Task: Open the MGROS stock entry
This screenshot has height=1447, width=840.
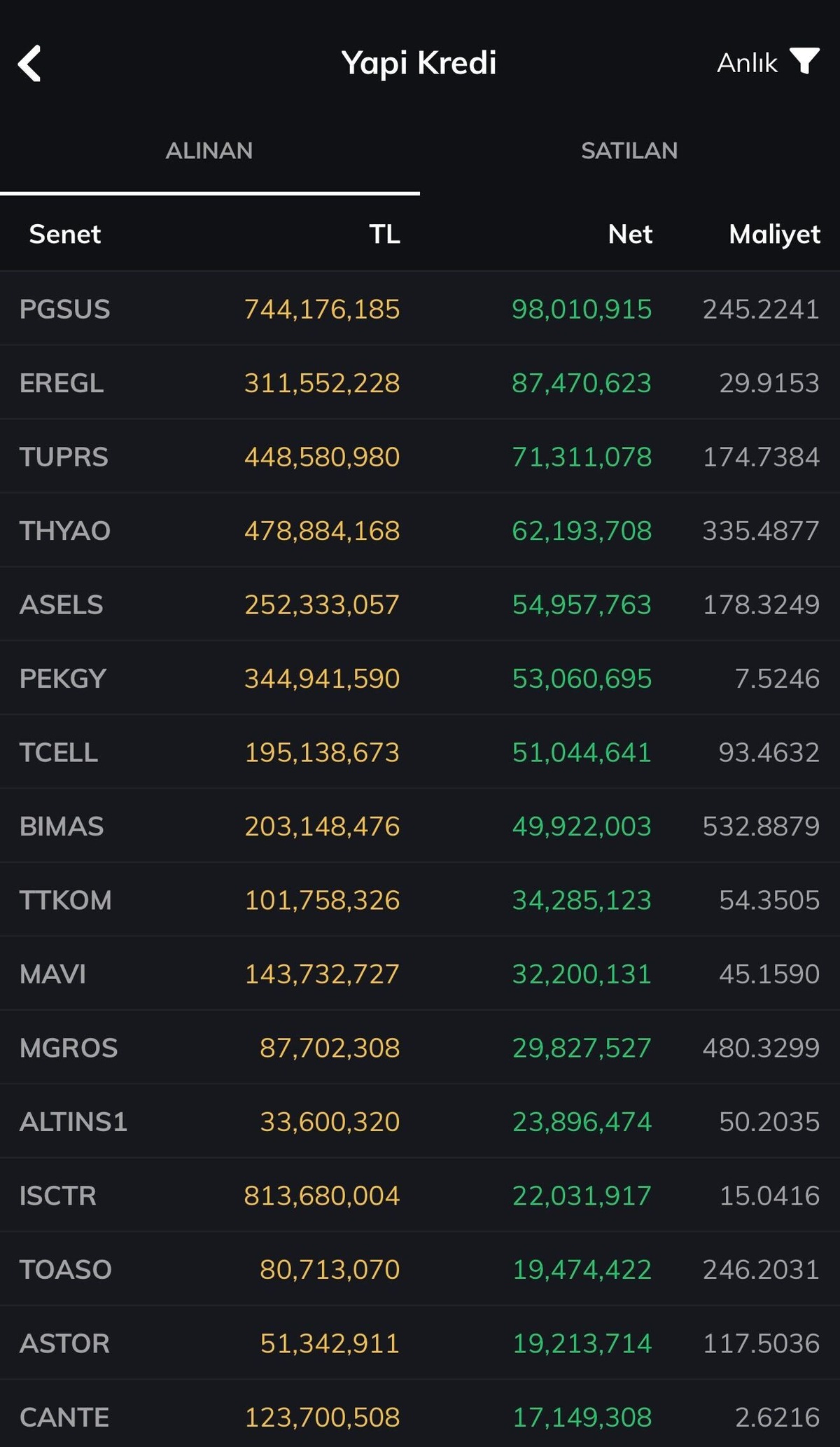Action: click(420, 1047)
